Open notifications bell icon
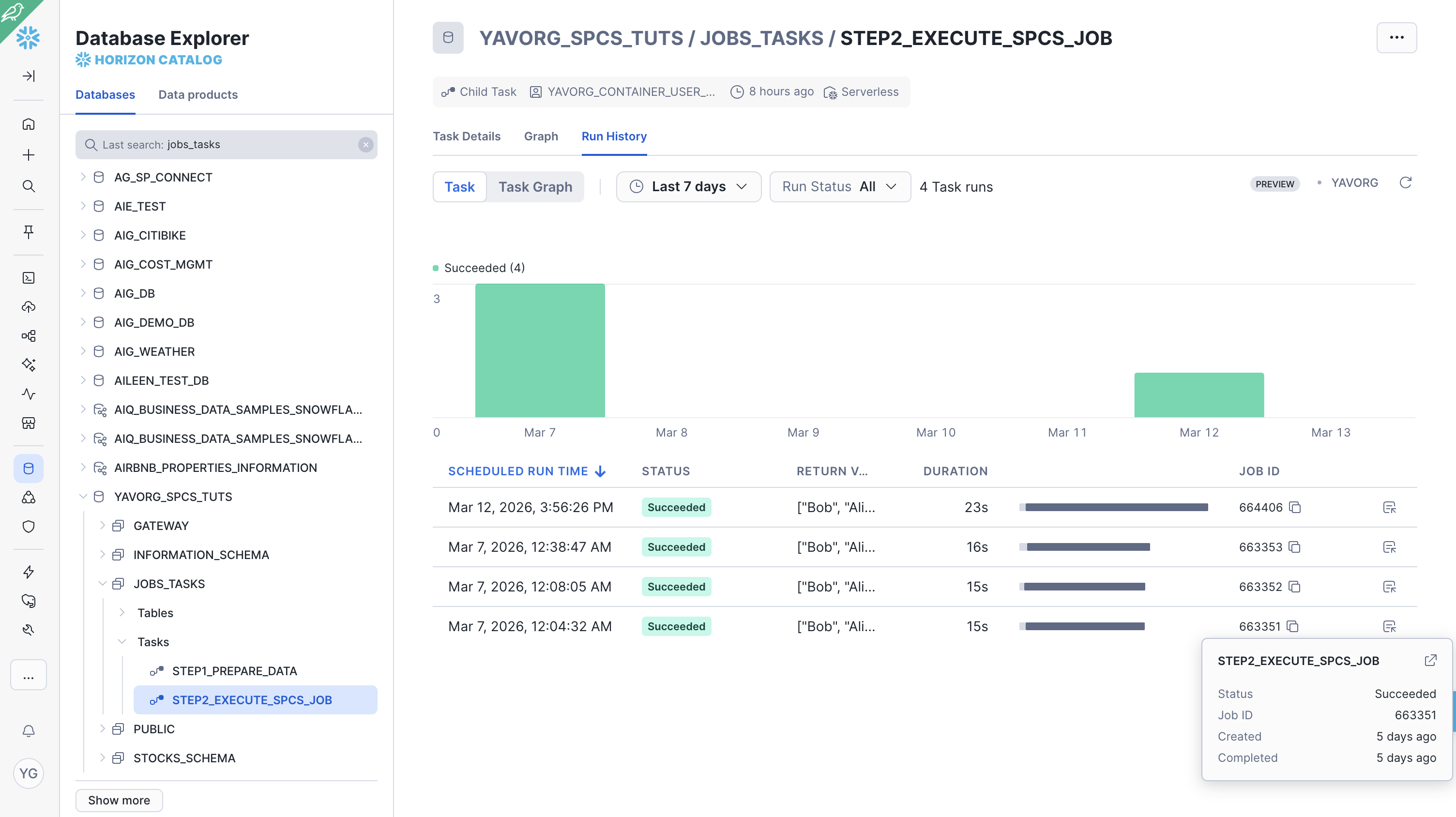This screenshot has width=1456, height=817. 28,730
